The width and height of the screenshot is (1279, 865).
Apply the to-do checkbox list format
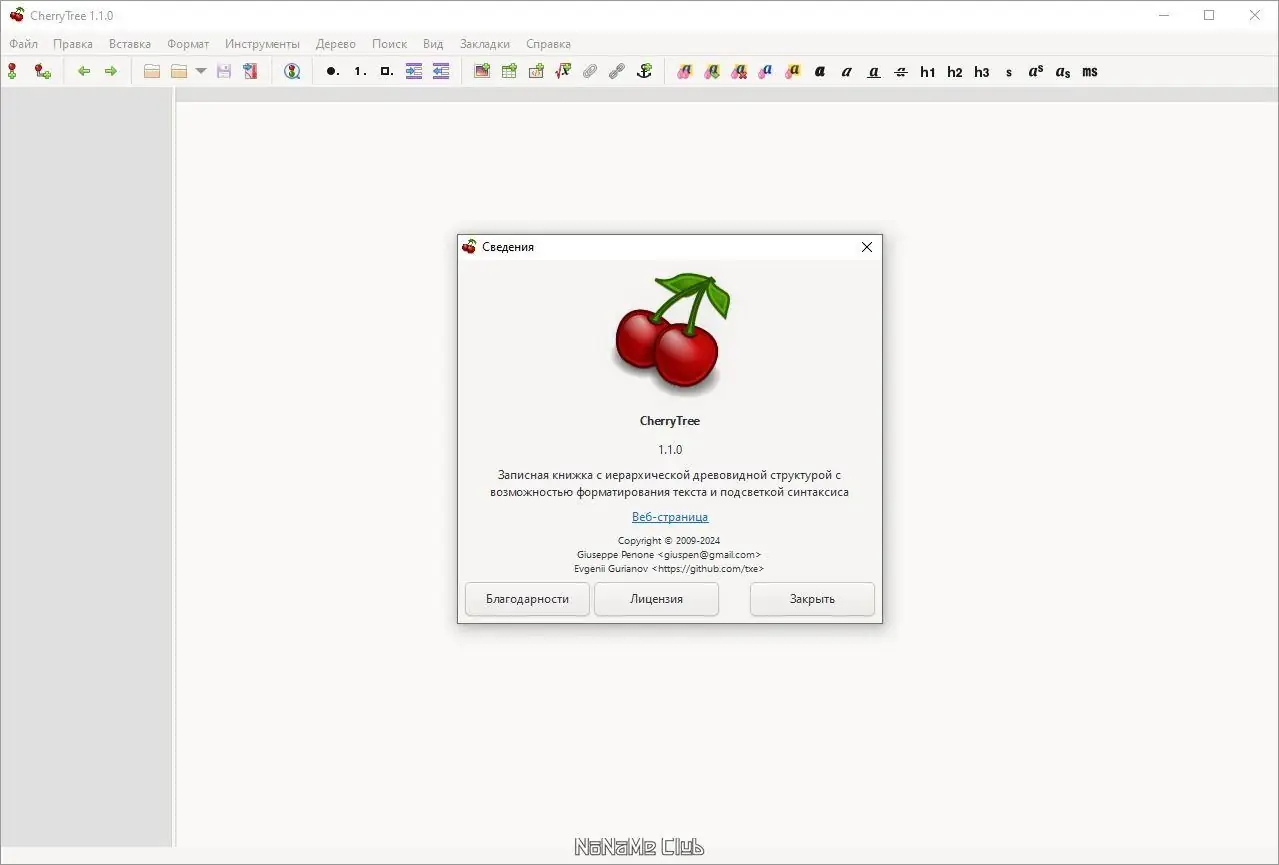387,71
